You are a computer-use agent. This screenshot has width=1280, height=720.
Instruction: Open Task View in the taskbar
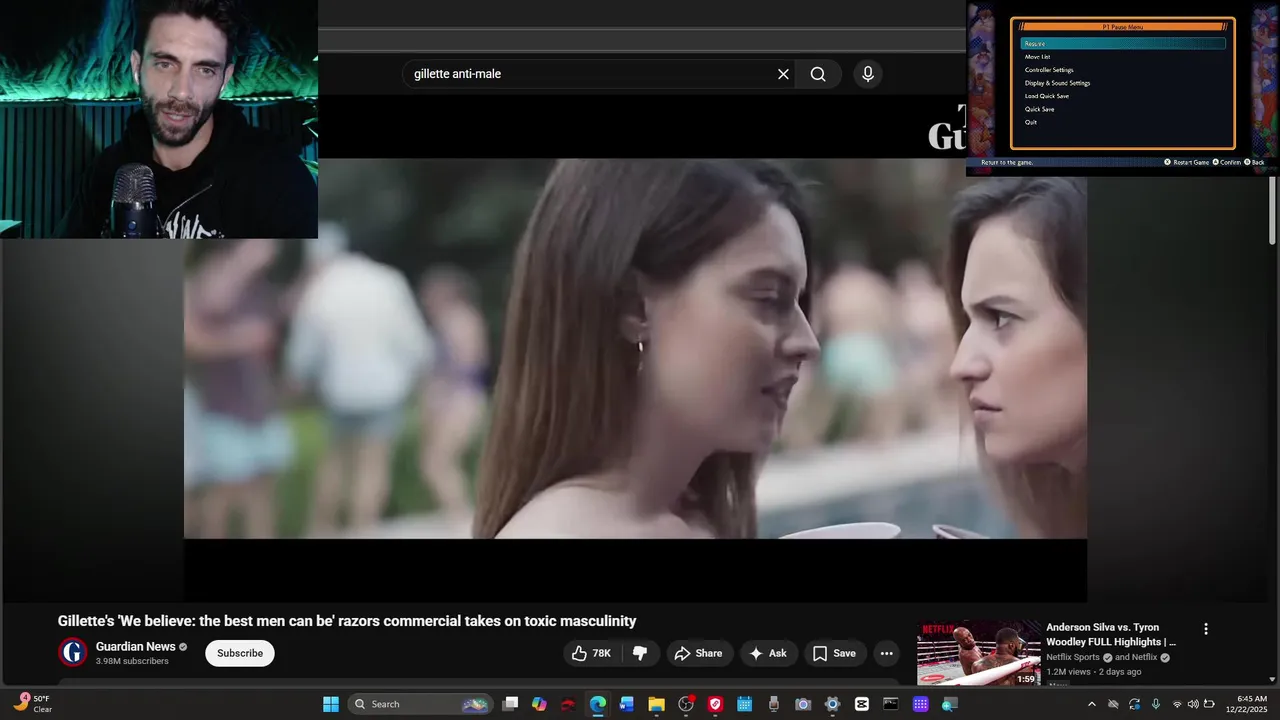coord(510,704)
